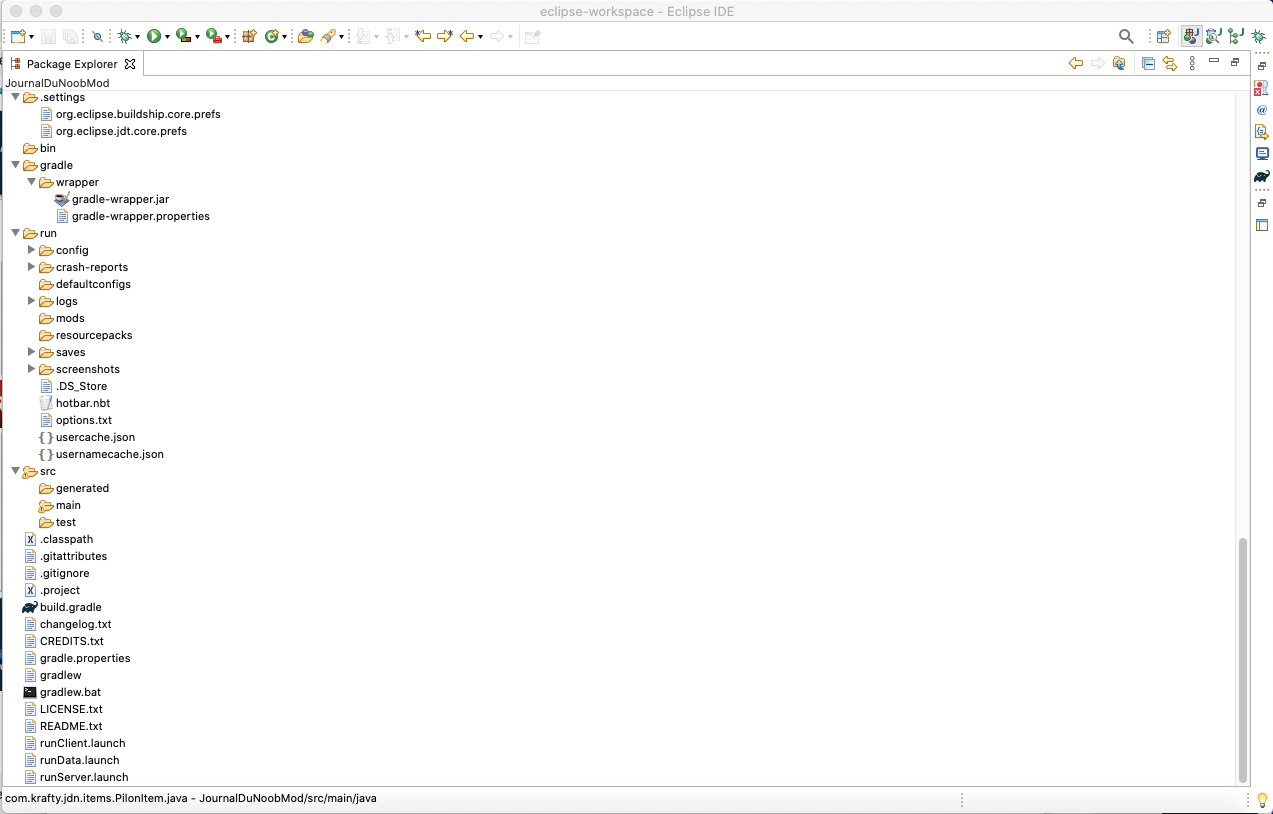1273x814 pixels.
Task: Select the Package Explorer tab
Action: pos(71,64)
